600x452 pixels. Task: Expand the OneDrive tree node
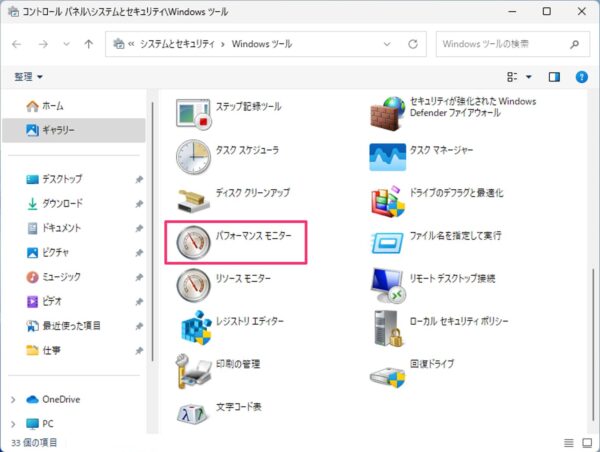point(13,400)
